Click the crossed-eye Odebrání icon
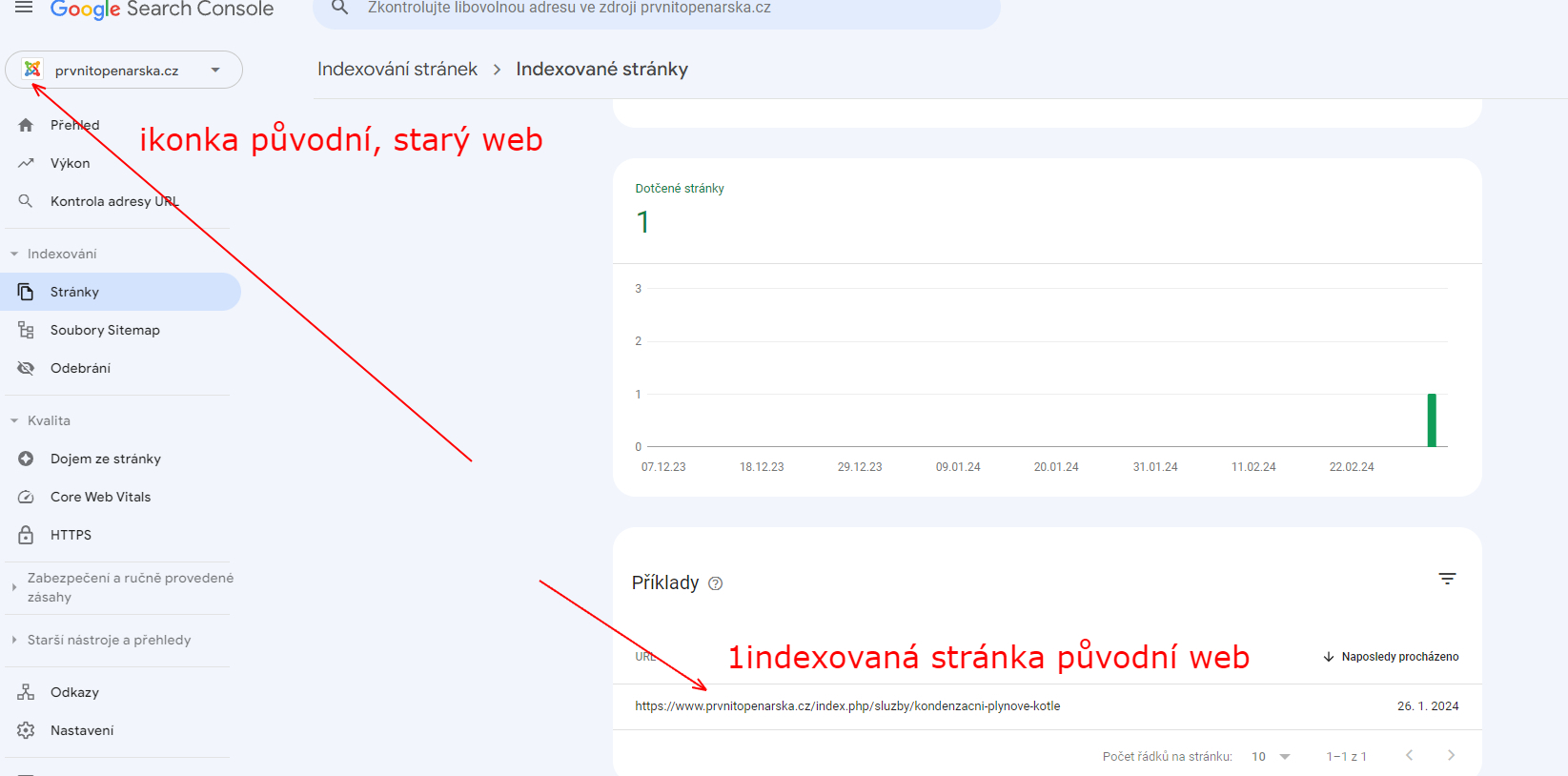Screen dimensions: 1568x776 click(26, 368)
